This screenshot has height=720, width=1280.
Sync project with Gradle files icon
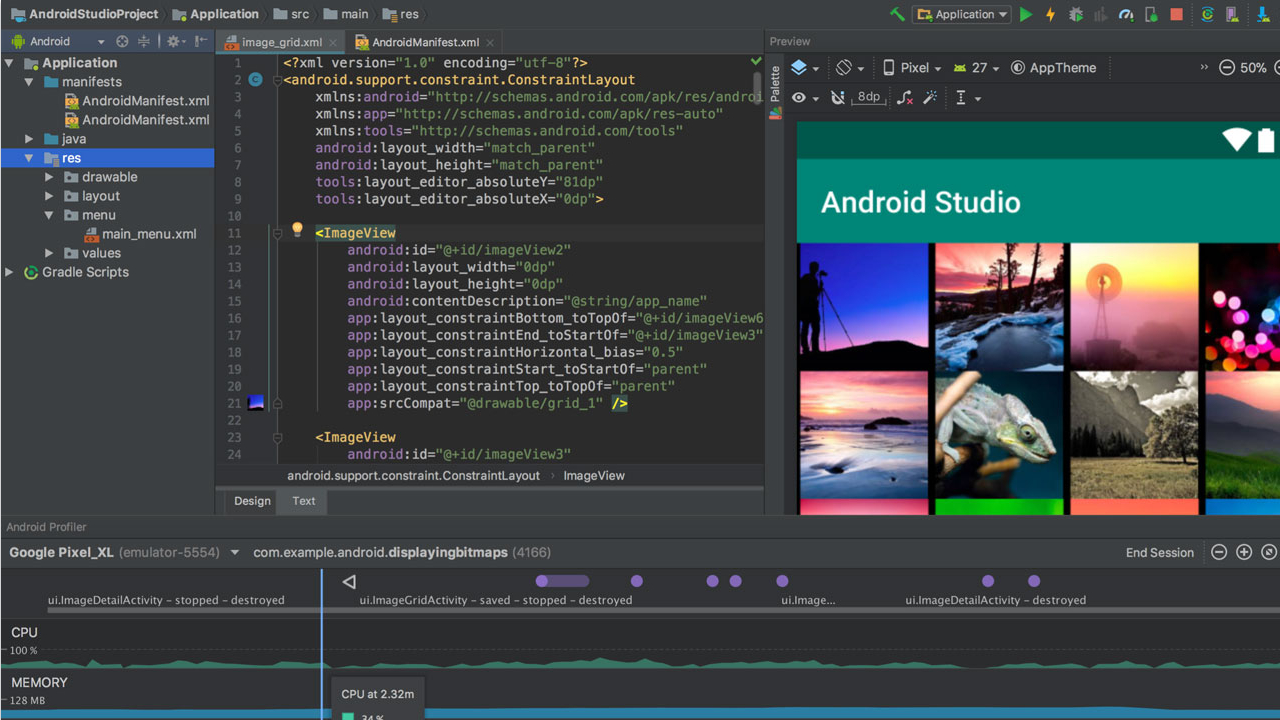(x=1207, y=14)
